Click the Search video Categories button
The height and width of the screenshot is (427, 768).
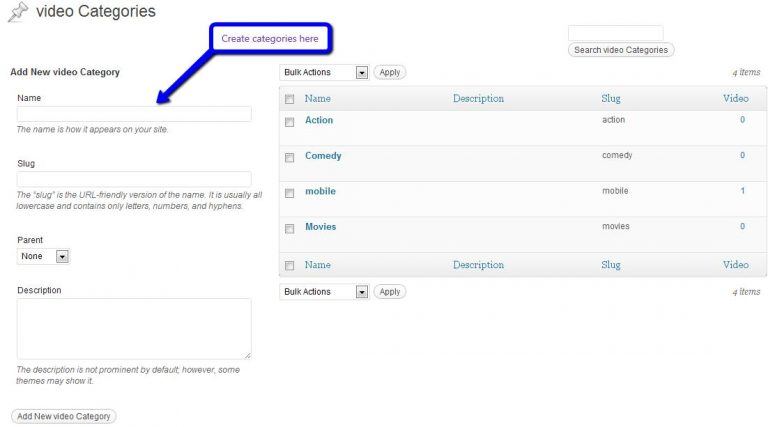tap(620, 50)
